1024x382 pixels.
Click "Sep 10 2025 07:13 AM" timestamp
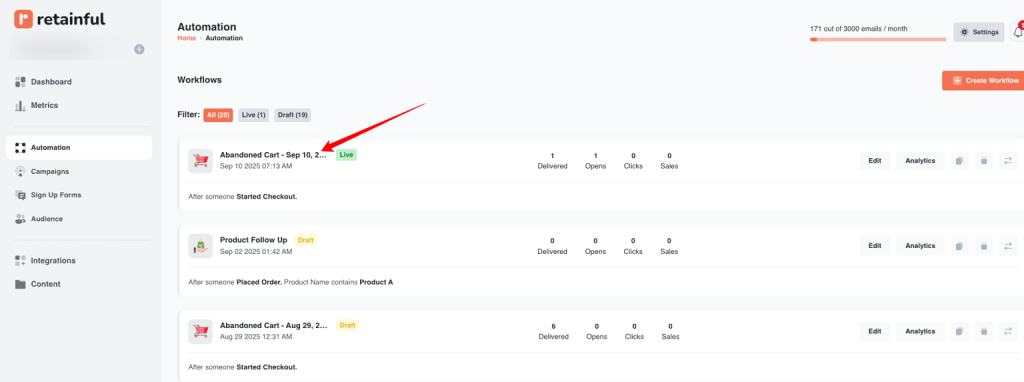point(256,166)
